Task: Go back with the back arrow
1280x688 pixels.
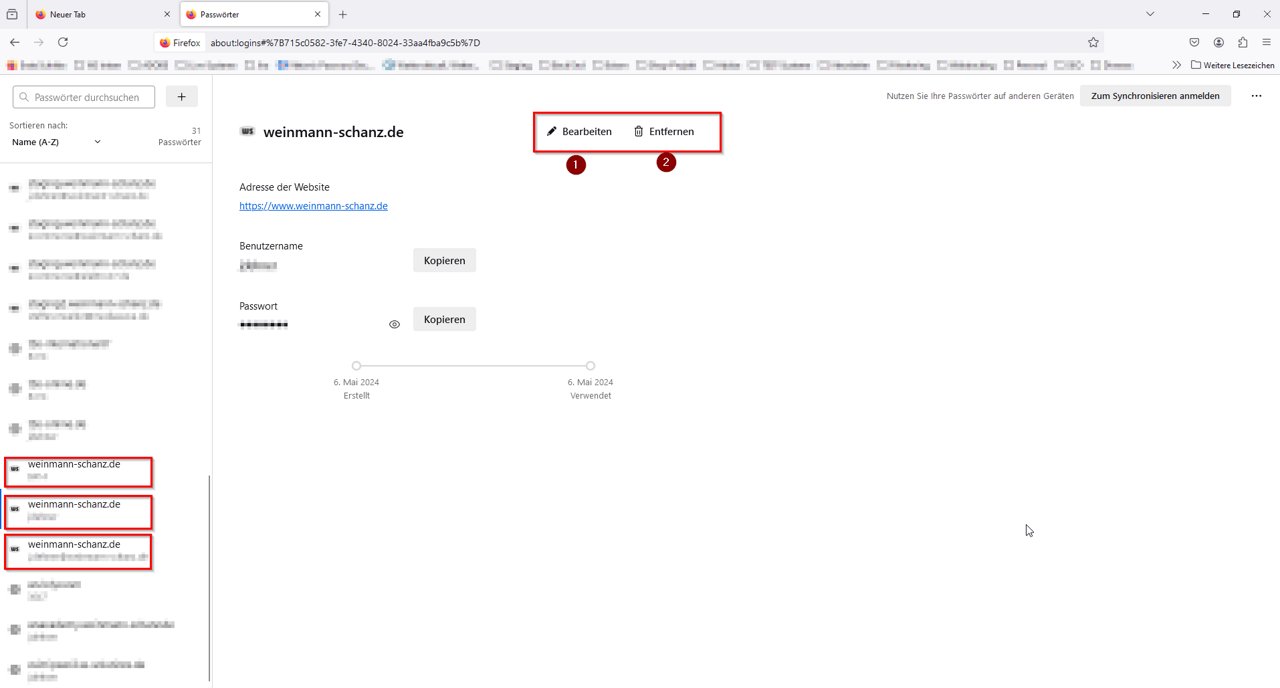Action: 14,43
